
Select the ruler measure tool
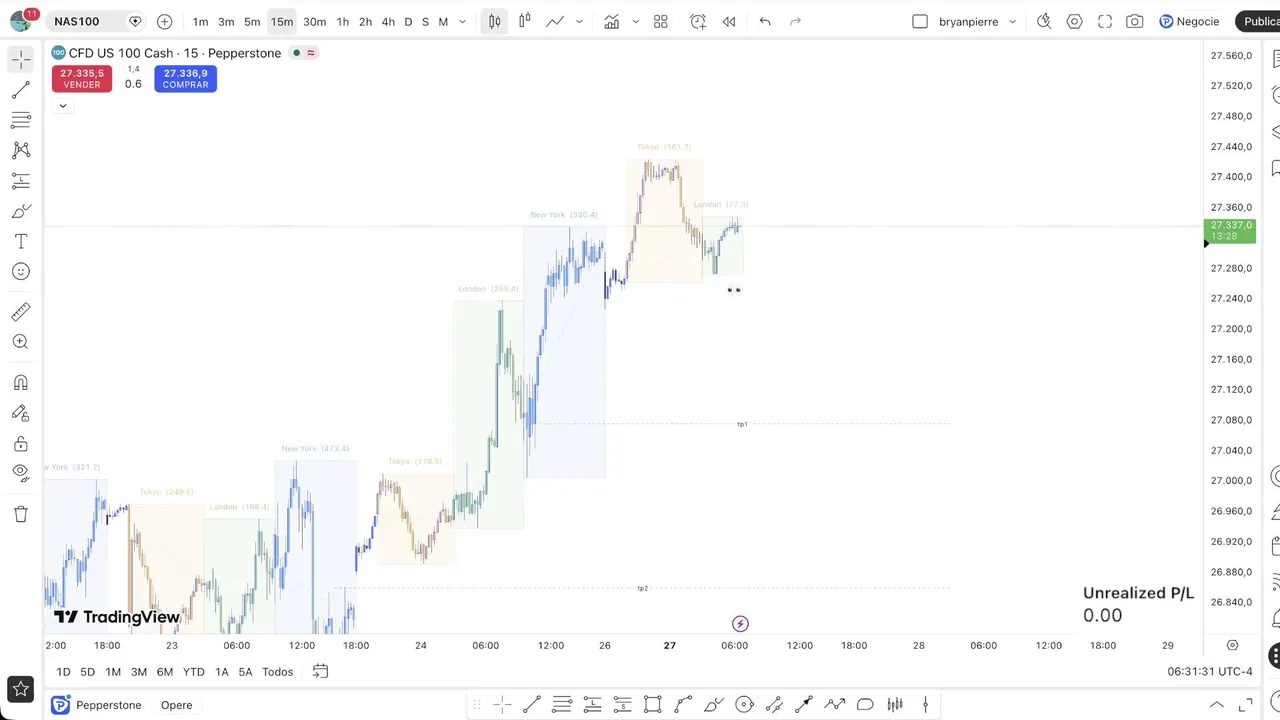point(21,312)
